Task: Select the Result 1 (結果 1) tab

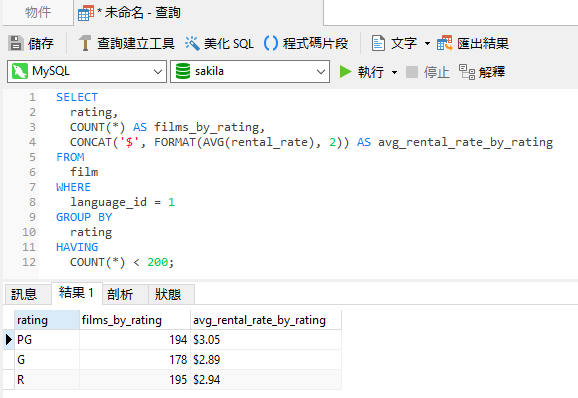Action: pyautogui.click(x=76, y=293)
